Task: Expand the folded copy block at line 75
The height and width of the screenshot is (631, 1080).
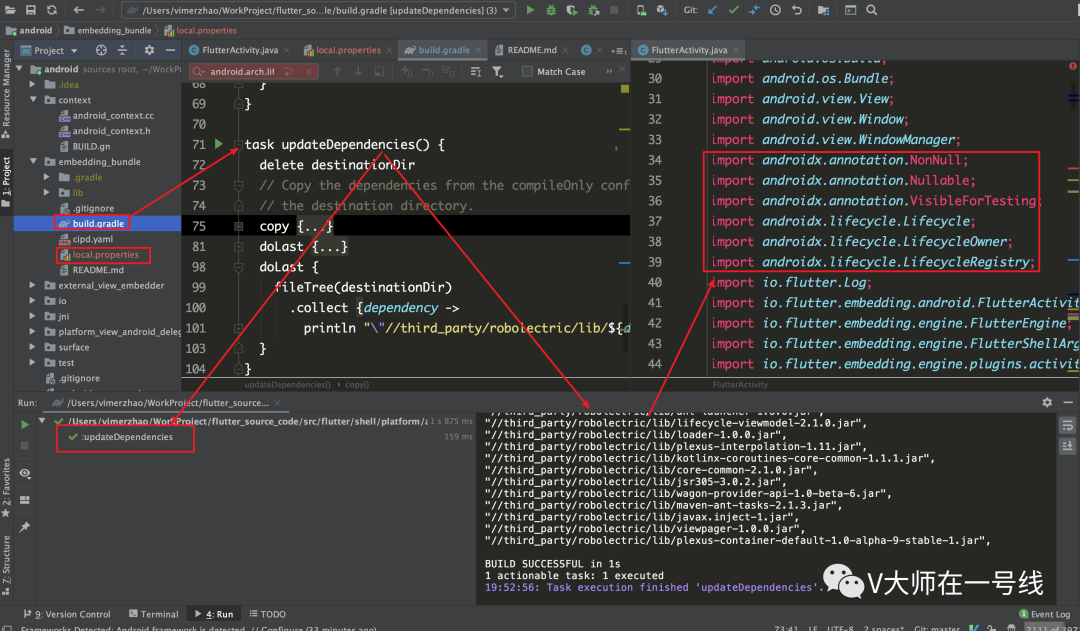Action: (238, 226)
